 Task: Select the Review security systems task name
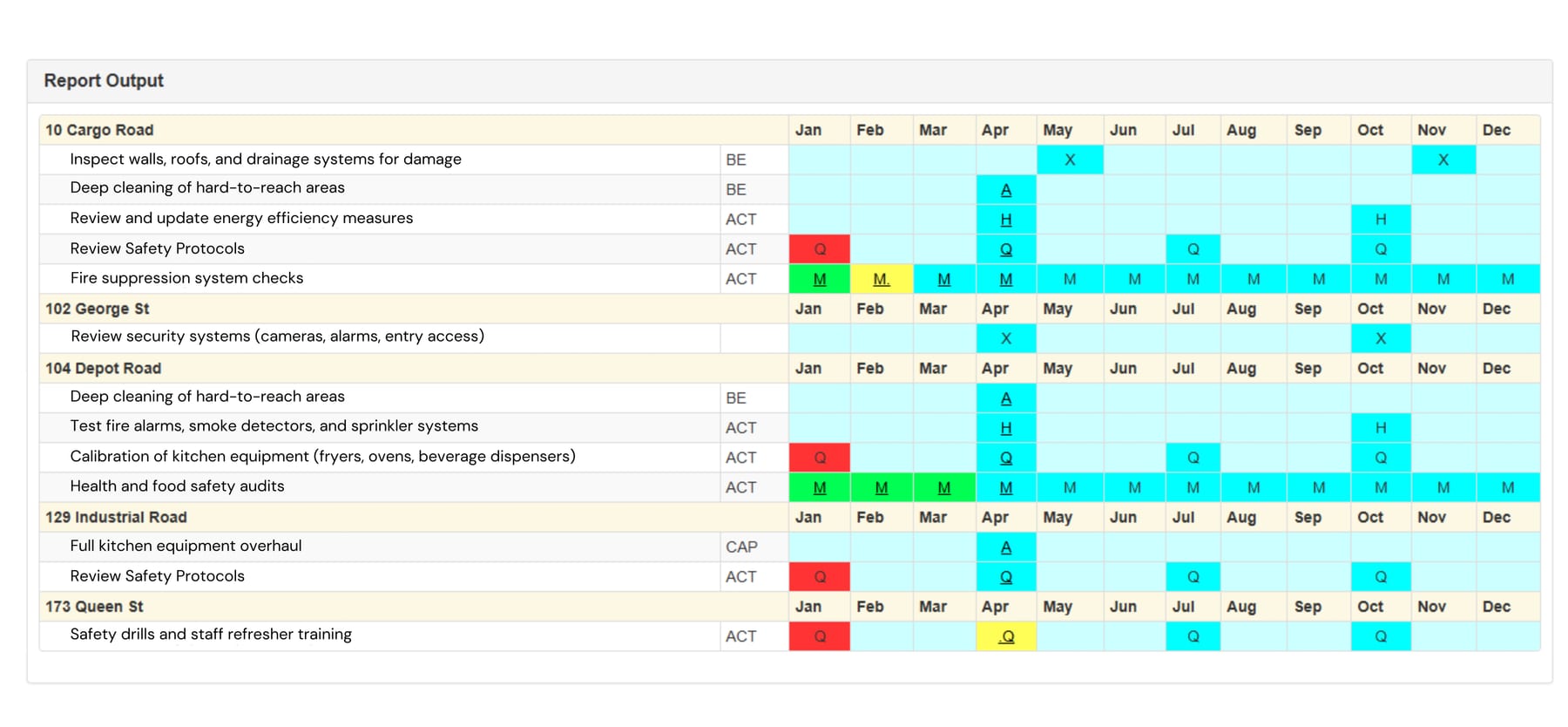click(x=277, y=336)
